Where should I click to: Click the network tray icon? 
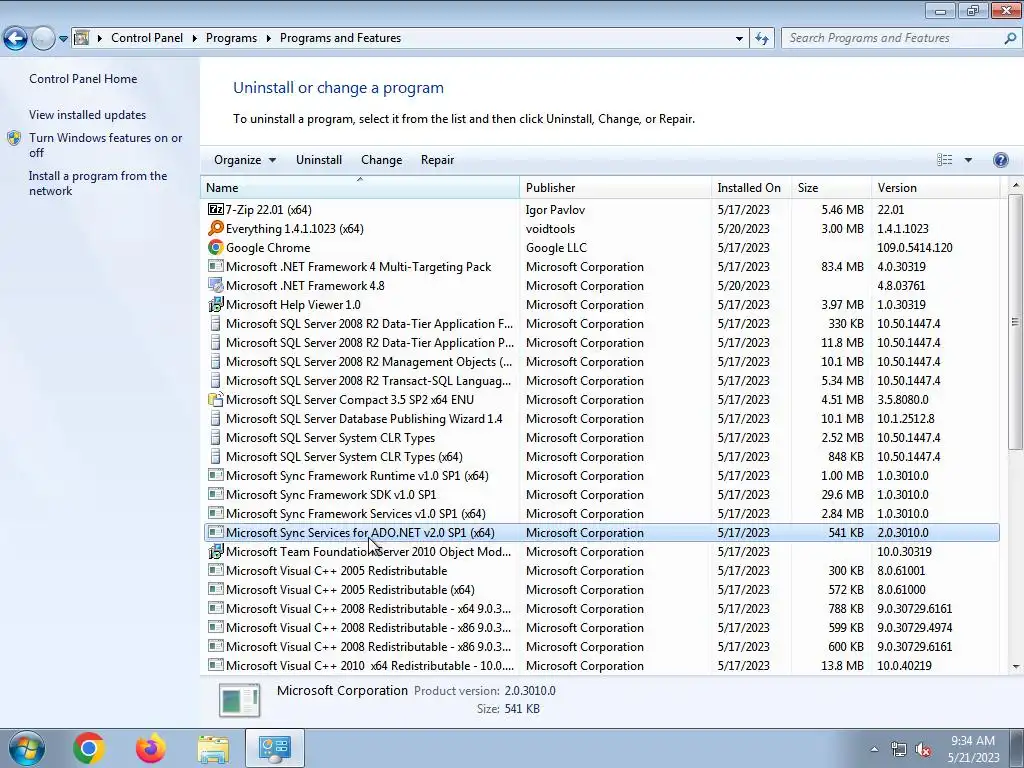tap(899, 749)
